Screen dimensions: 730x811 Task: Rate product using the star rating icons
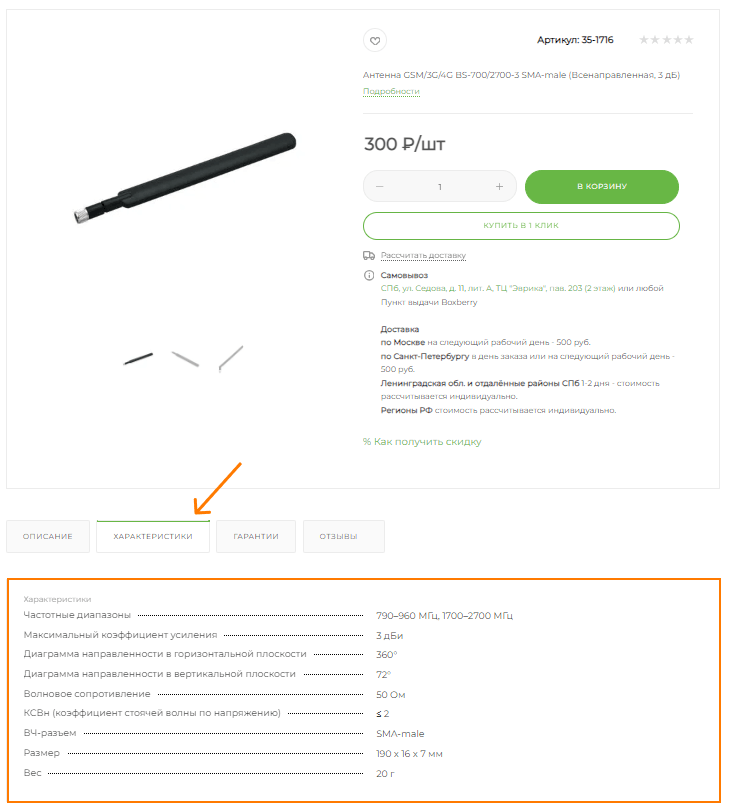666,40
